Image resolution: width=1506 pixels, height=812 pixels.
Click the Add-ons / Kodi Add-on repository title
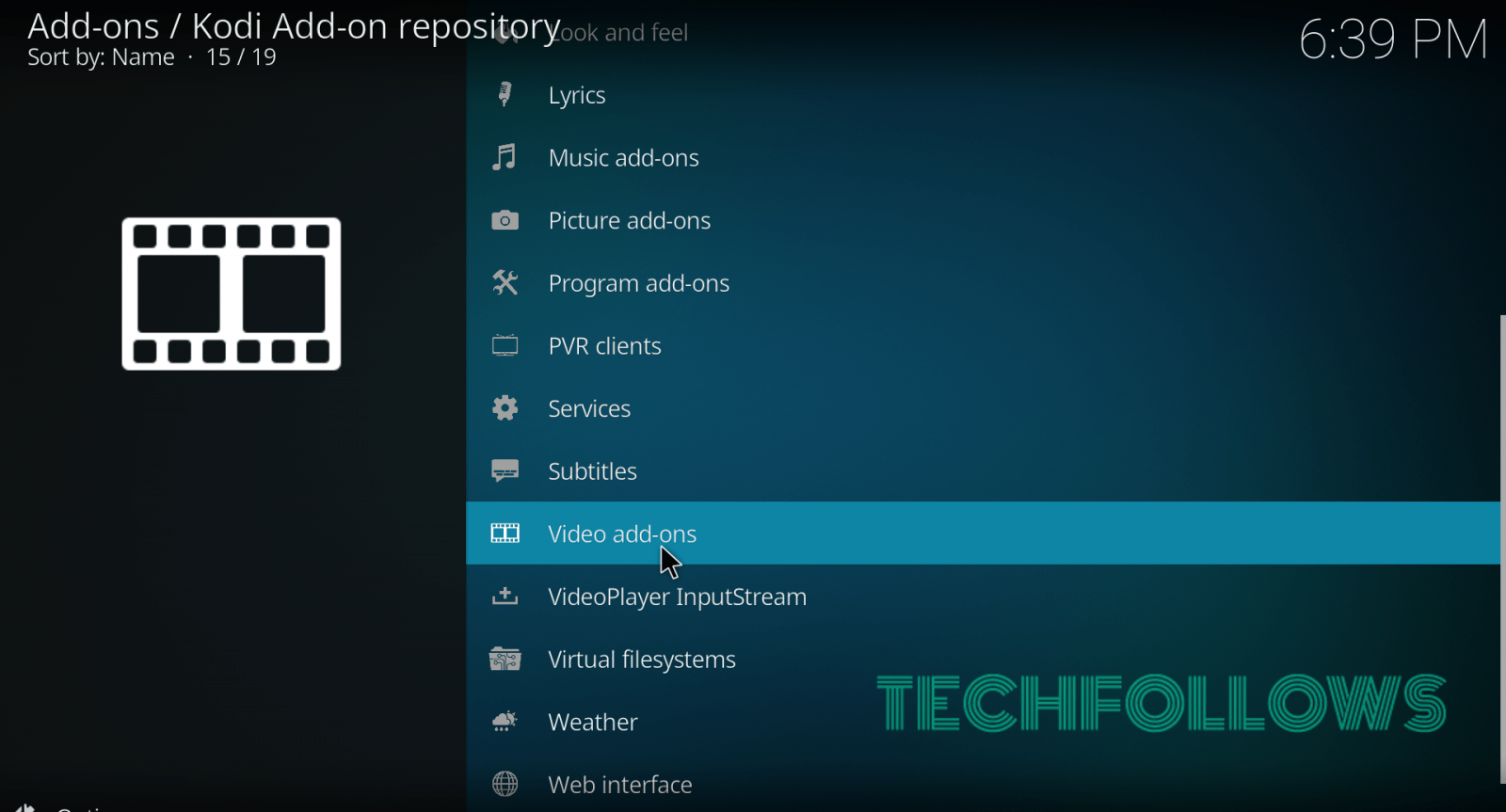point(294,26)
